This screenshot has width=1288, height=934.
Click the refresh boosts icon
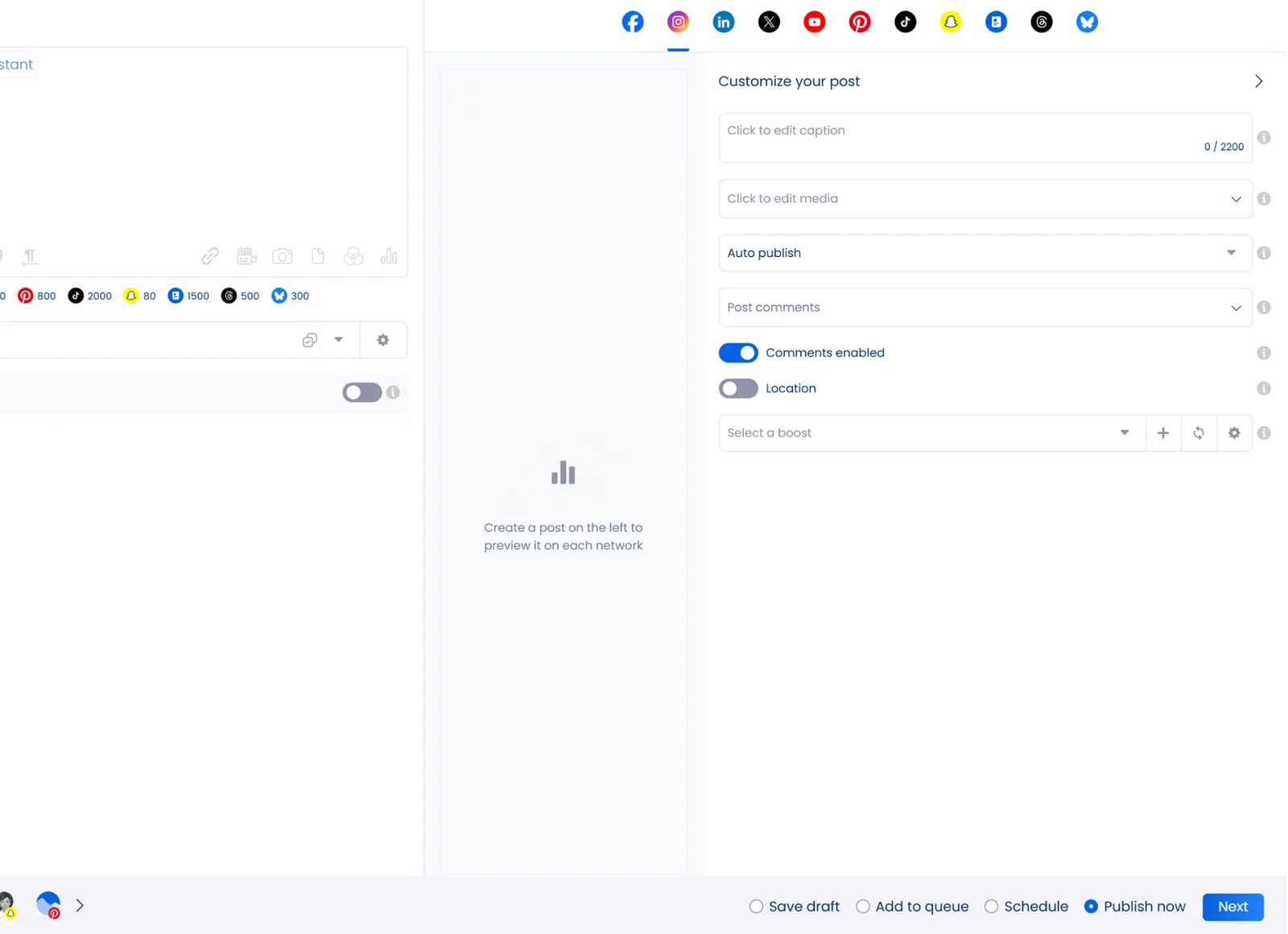pos(1199,433)
